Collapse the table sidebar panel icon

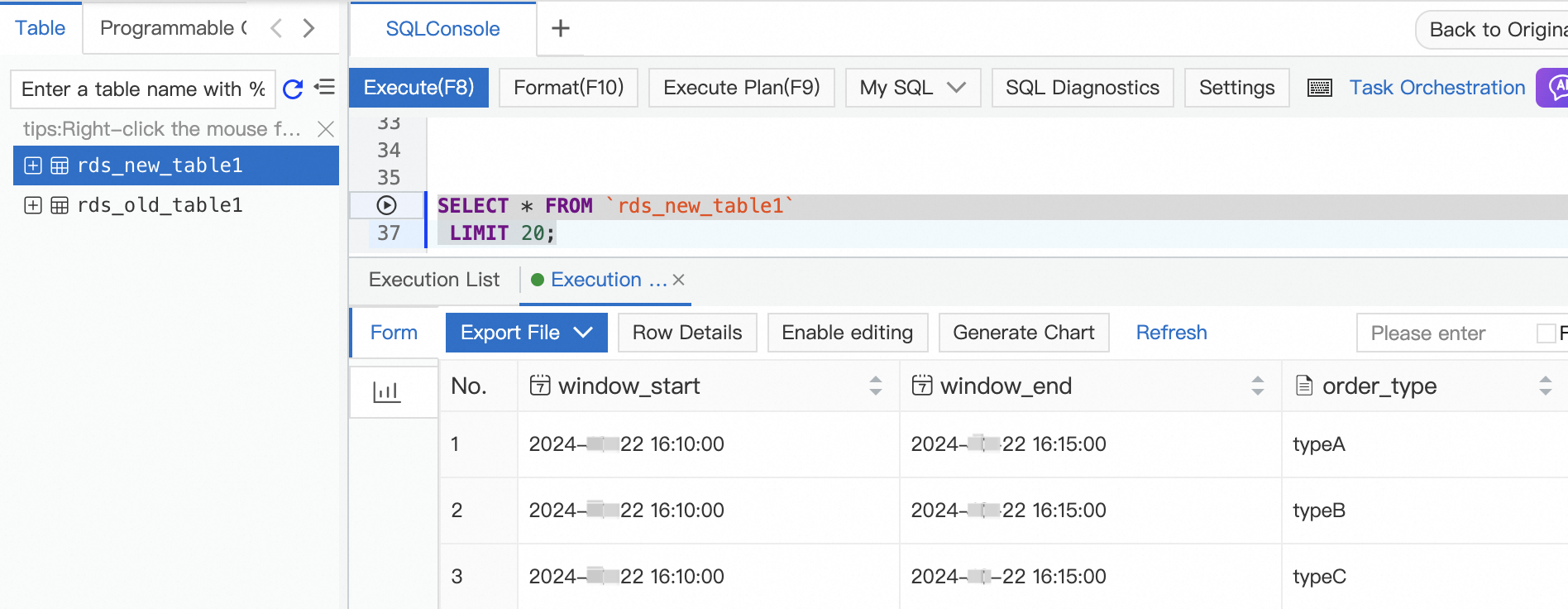click(x=324, y=87)
